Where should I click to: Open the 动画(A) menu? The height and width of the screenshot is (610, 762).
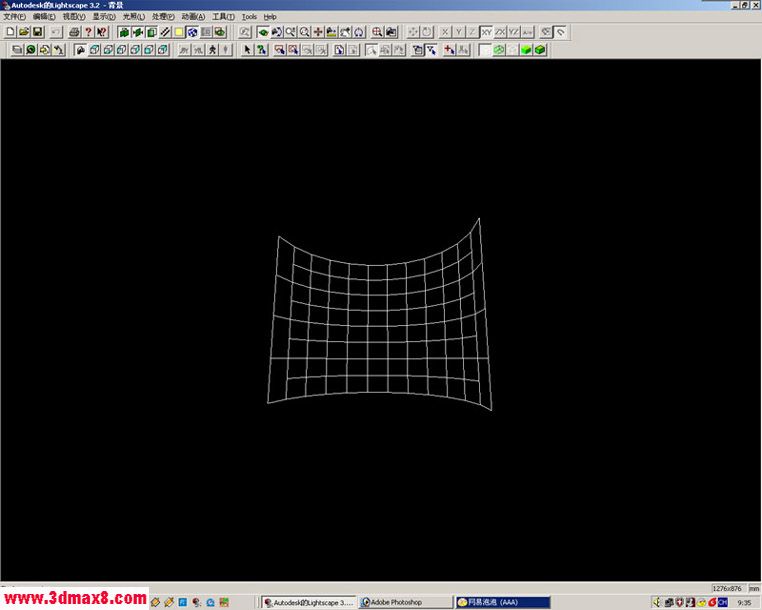pos(193,17)
